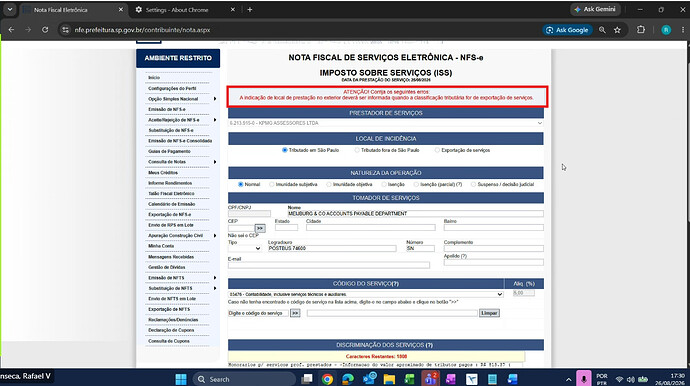This screenshot has height=386, width=690.
Task: Open Microsoft Edge on taskbar
Action: 348,379
